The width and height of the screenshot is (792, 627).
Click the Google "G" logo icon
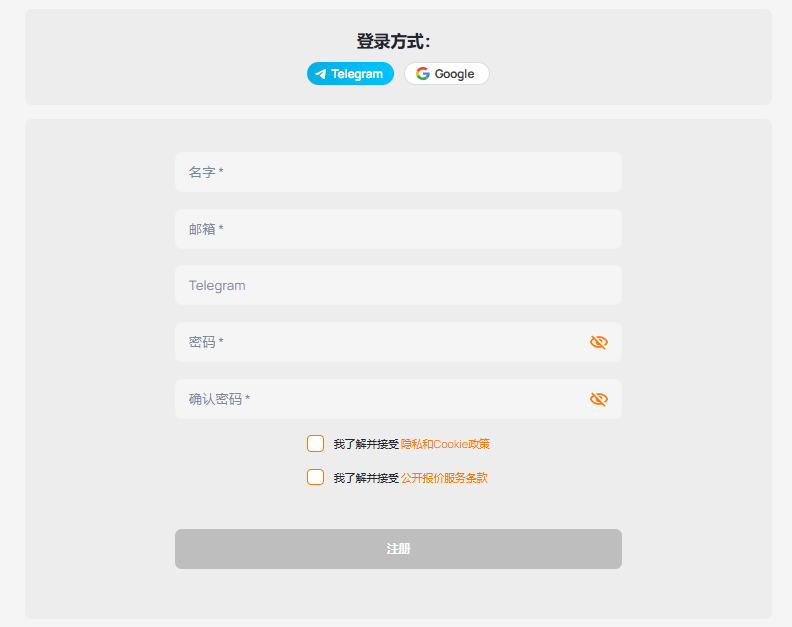pos(423,74)
